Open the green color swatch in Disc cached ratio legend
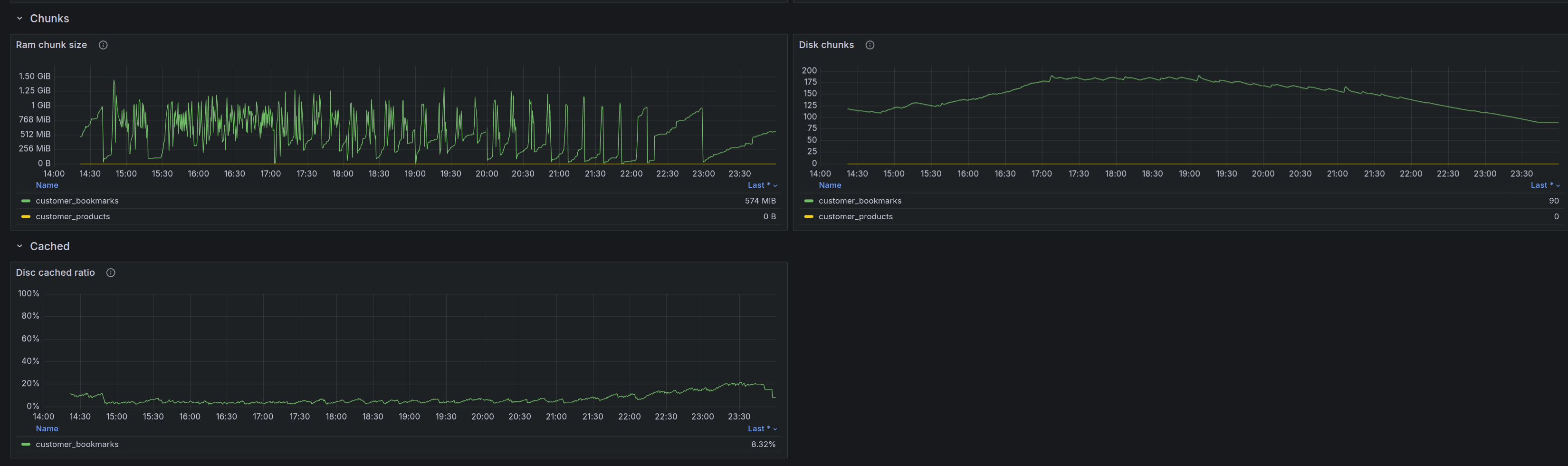 [x=26, y=445]
